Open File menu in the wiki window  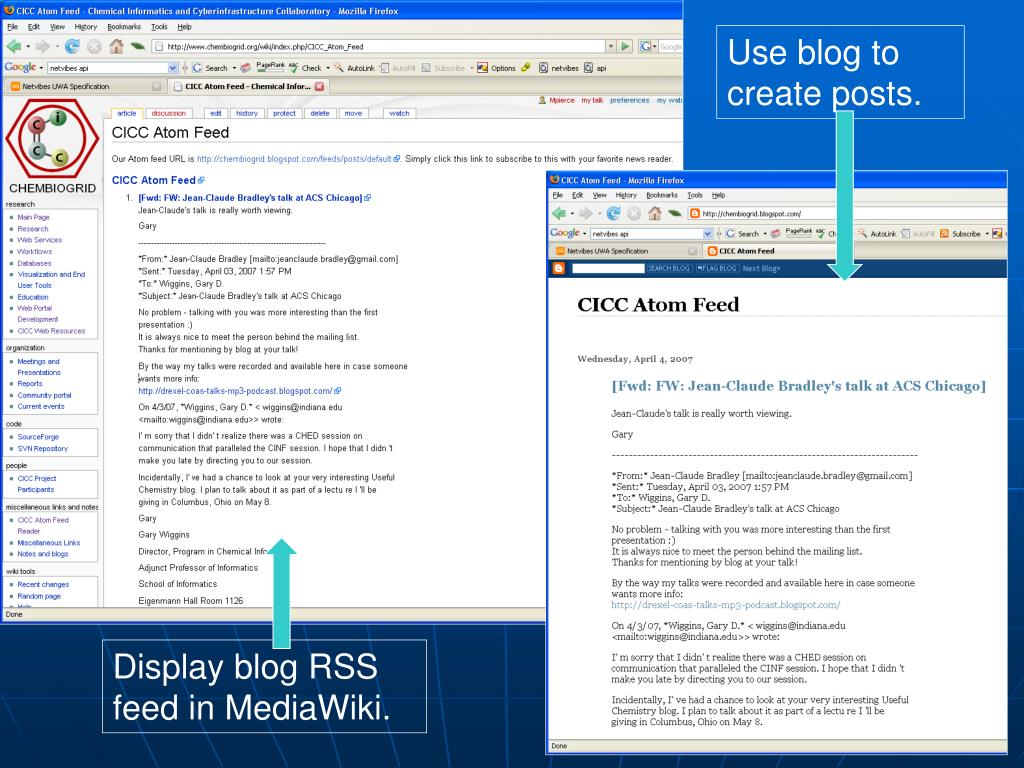tap(12, 27)
